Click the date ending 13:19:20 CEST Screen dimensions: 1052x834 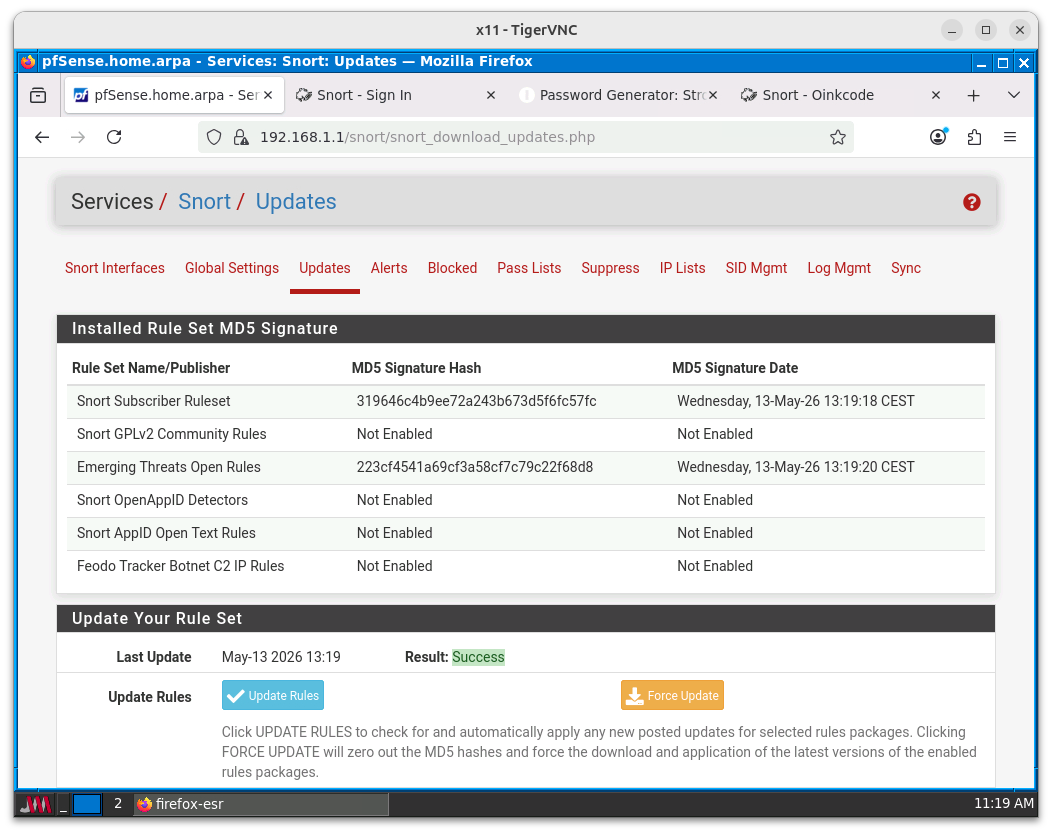coord(796,467)
